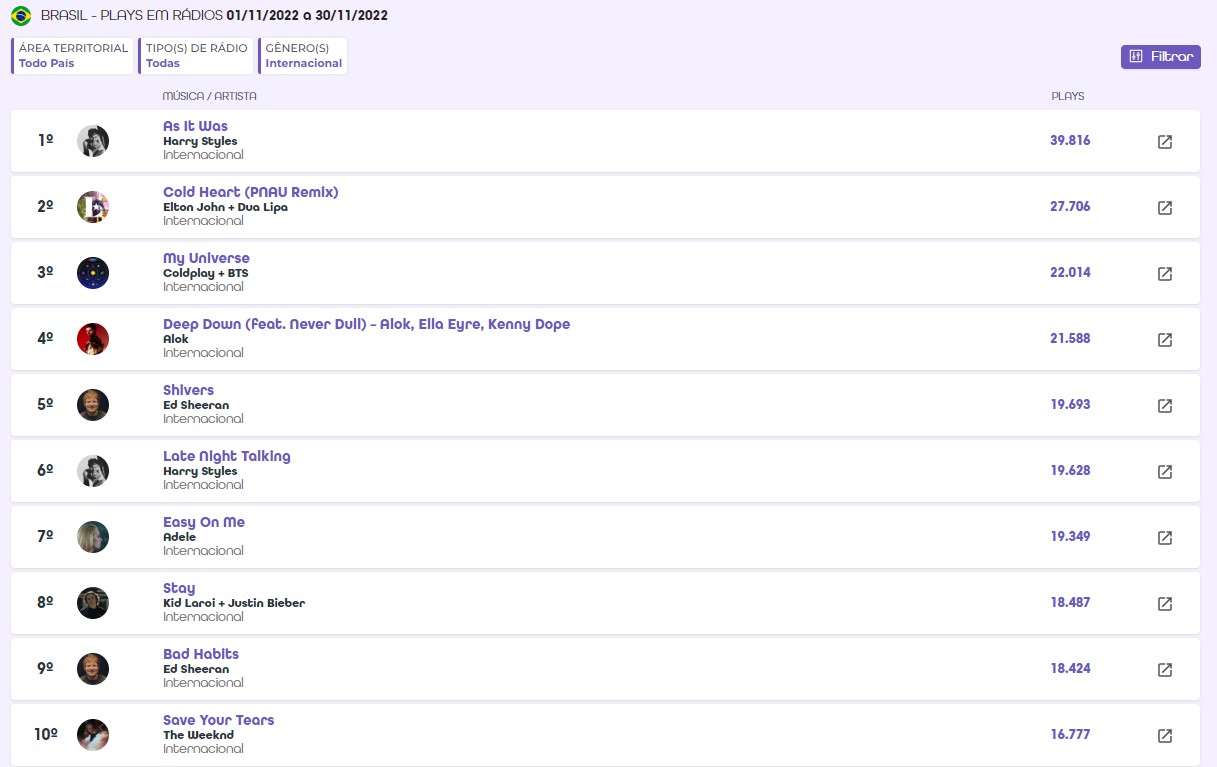The height and width of the screenshot is (767, 1217).
Task: Click the Shivers artist thumbnail
Action: [93, 405]
